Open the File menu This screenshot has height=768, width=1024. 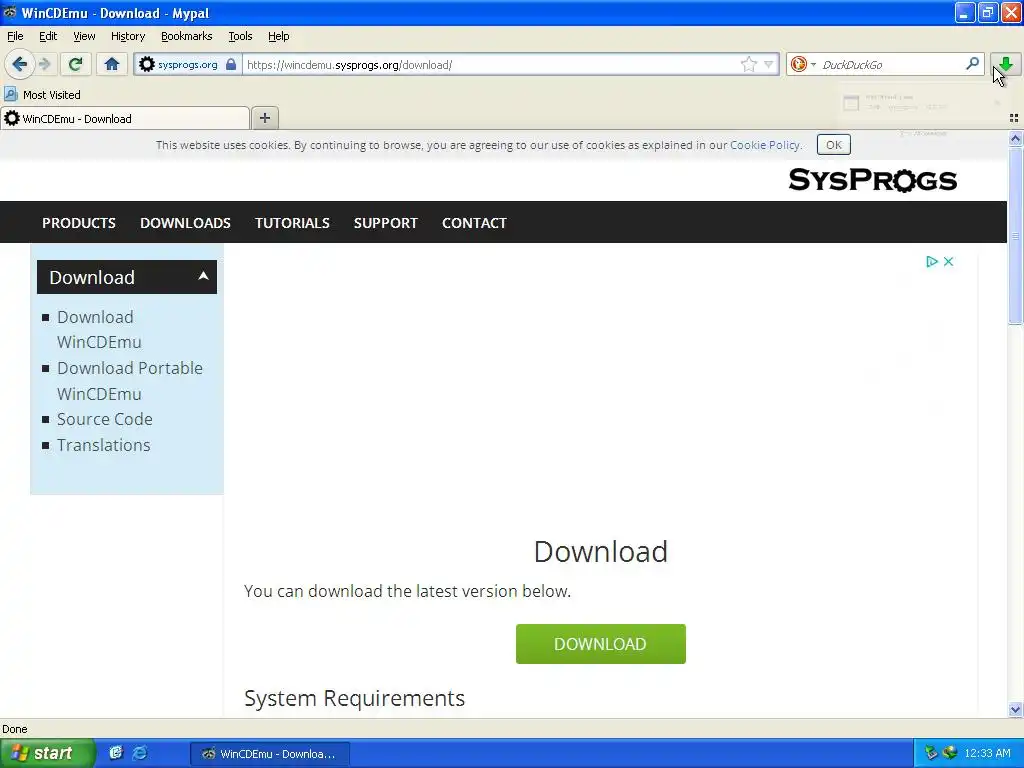[15, 36]
